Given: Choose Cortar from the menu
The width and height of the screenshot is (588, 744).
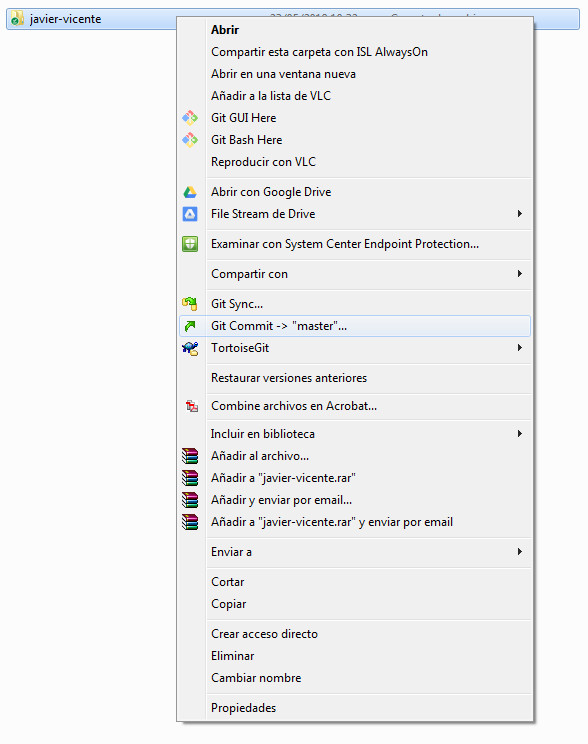Looking at the screenshot, I should click(x=355, y=582).
